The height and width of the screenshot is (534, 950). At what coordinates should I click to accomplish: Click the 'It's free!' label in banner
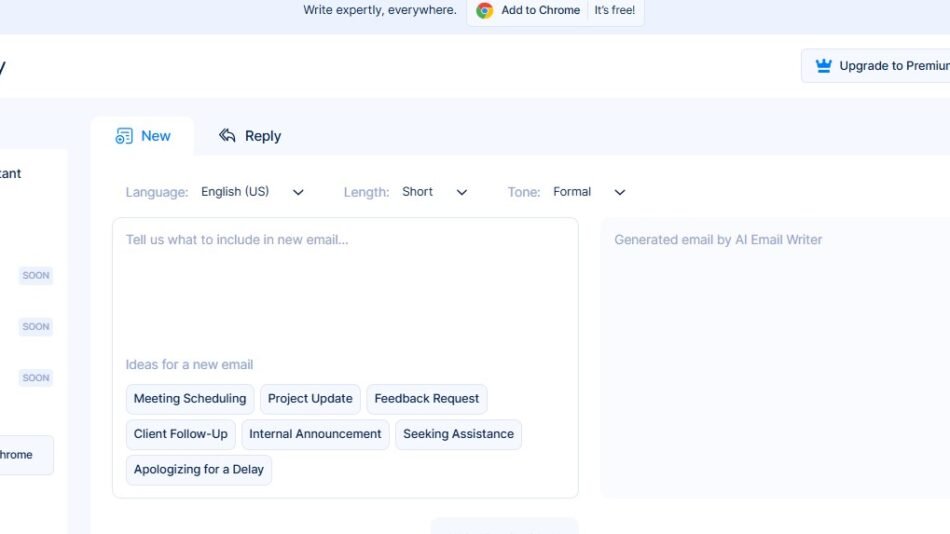point(614,10)
